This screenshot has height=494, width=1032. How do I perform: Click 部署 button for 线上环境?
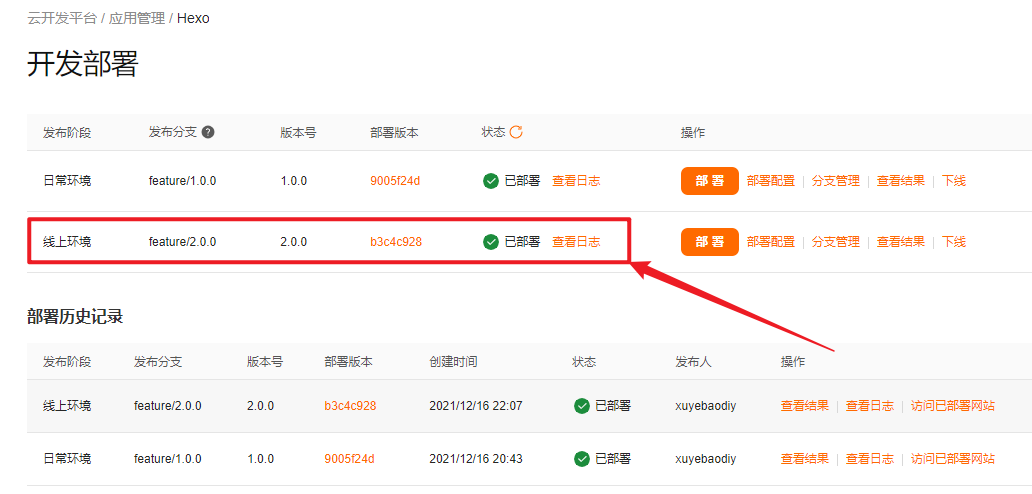coord(710,242)
